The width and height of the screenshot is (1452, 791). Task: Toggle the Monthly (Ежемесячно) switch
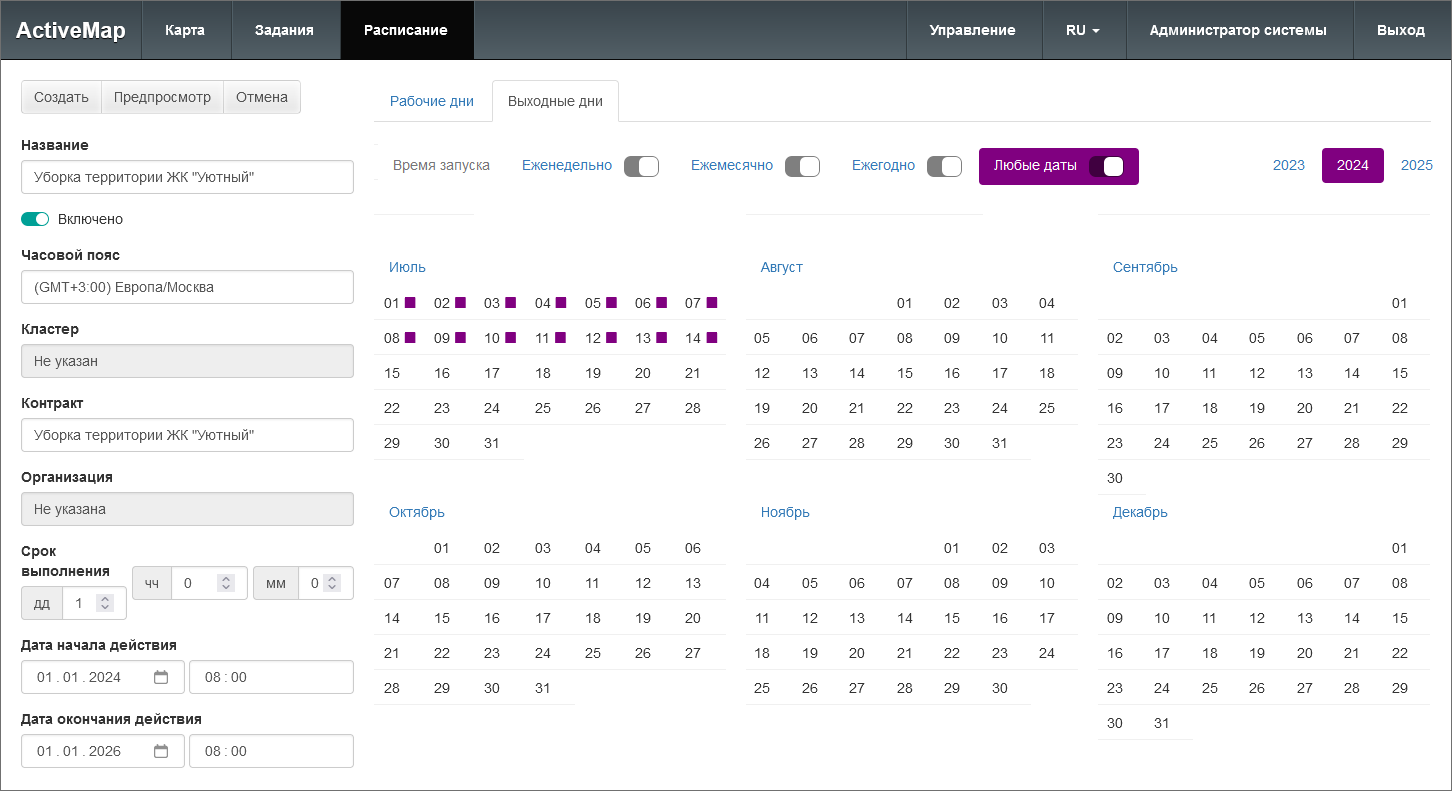802,166
